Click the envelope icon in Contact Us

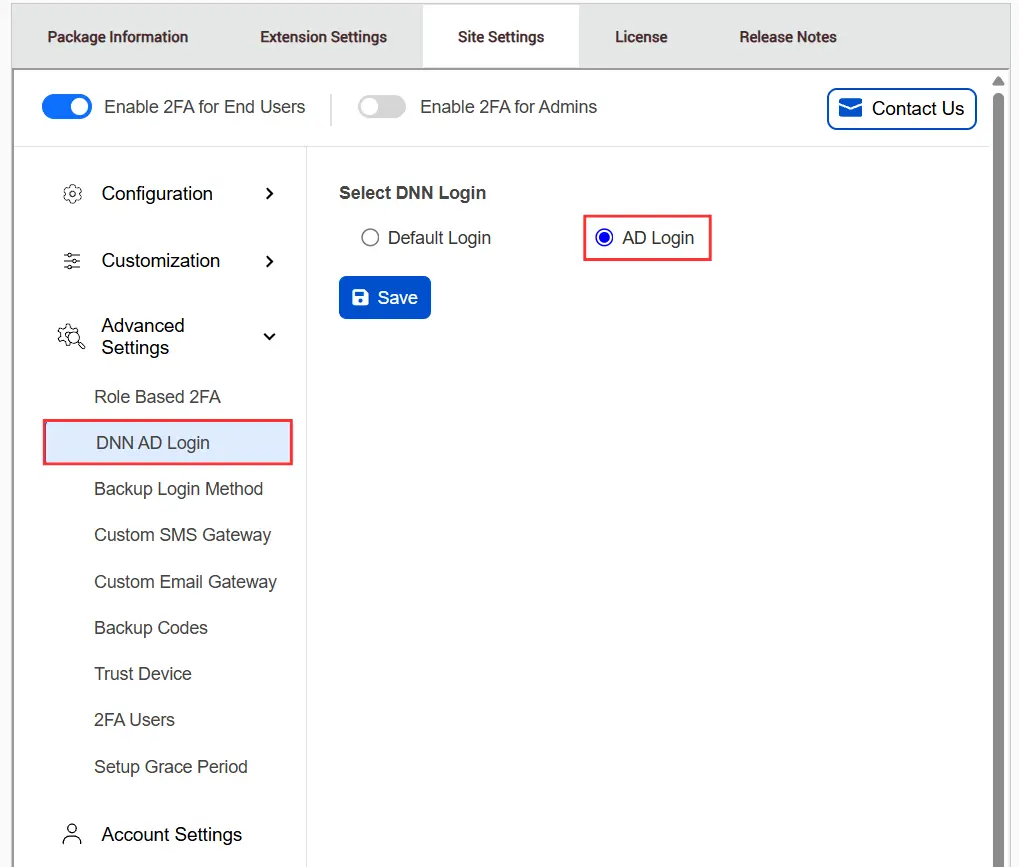tap(851, 108)
